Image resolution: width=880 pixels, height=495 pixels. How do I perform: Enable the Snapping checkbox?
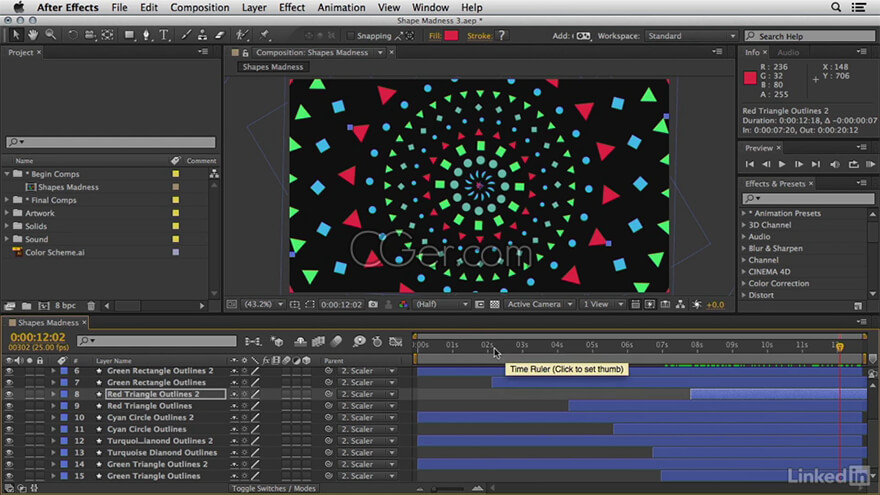[350, 36]
